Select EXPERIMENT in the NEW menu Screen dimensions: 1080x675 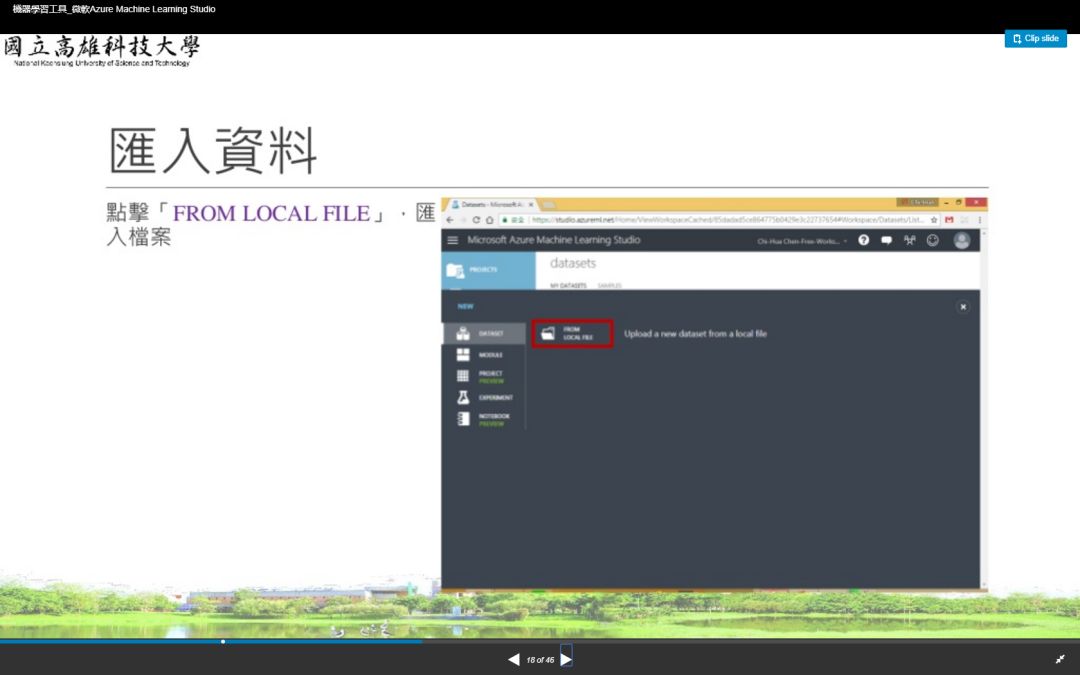pos(484,397)
